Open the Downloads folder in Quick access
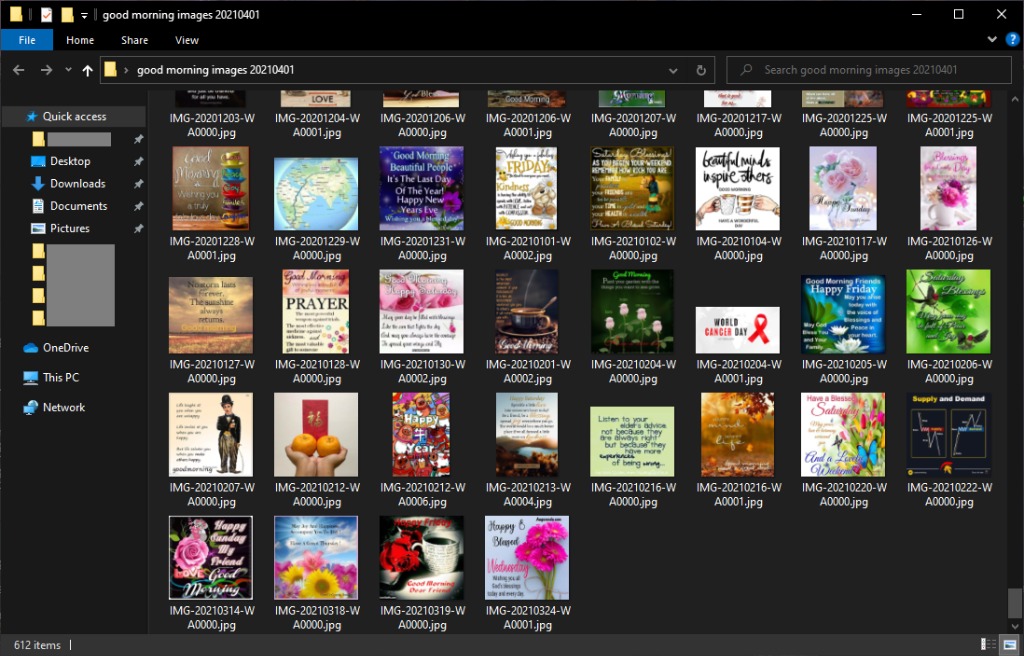This screenshot has height=656, width=1024. pyautogui.click(x=77, y=184)
